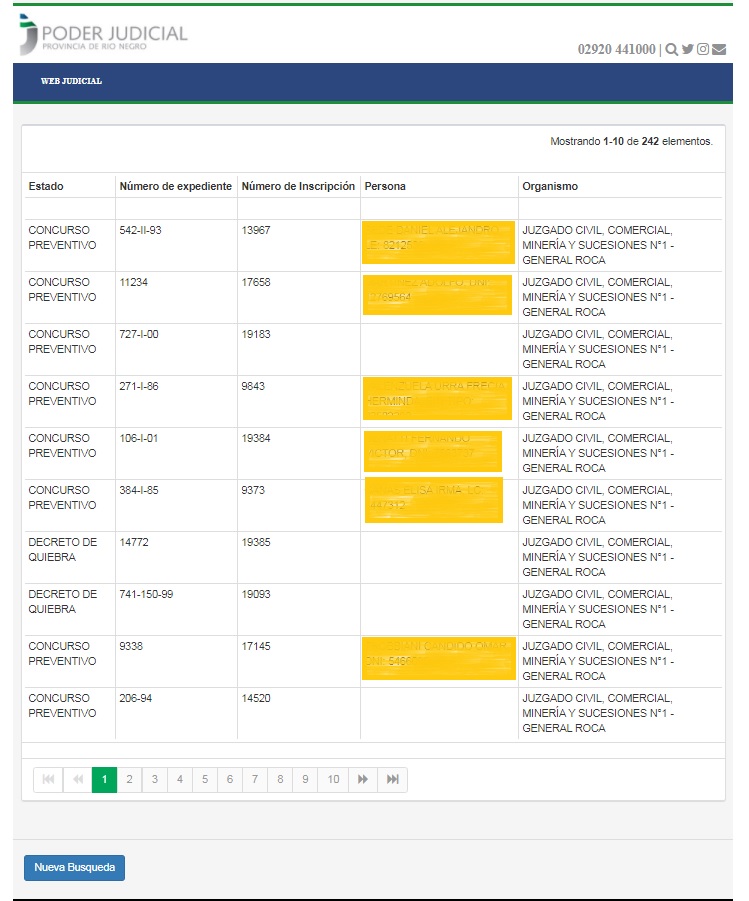Select page 5 in pagination
The image size is (749, 901).
[205, 779]
